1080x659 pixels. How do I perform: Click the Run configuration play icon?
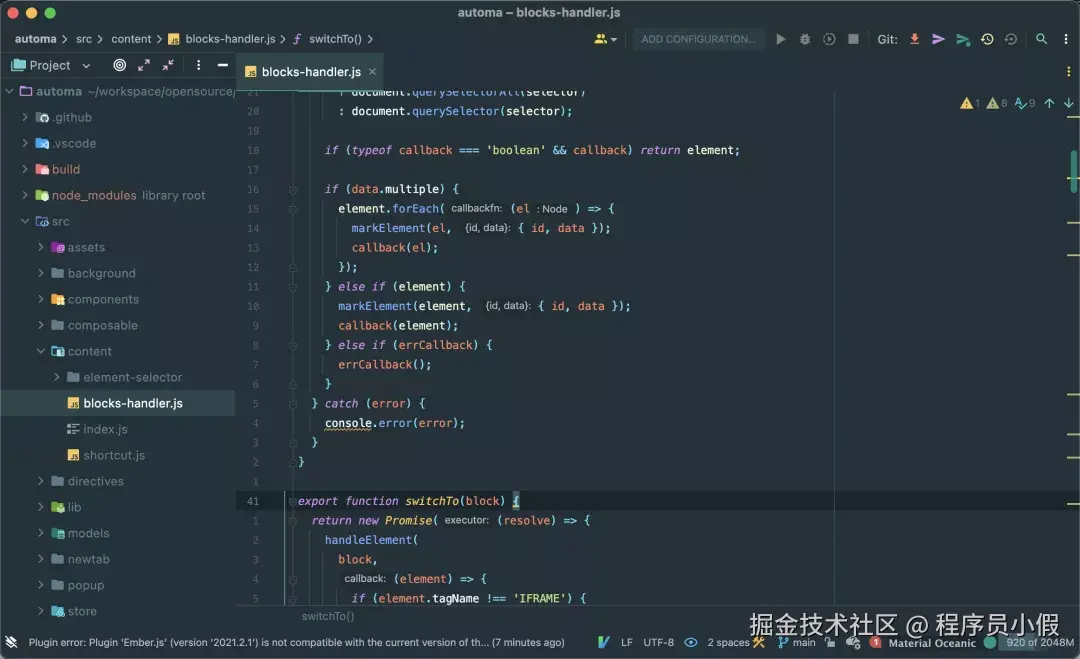coord(780,39)
